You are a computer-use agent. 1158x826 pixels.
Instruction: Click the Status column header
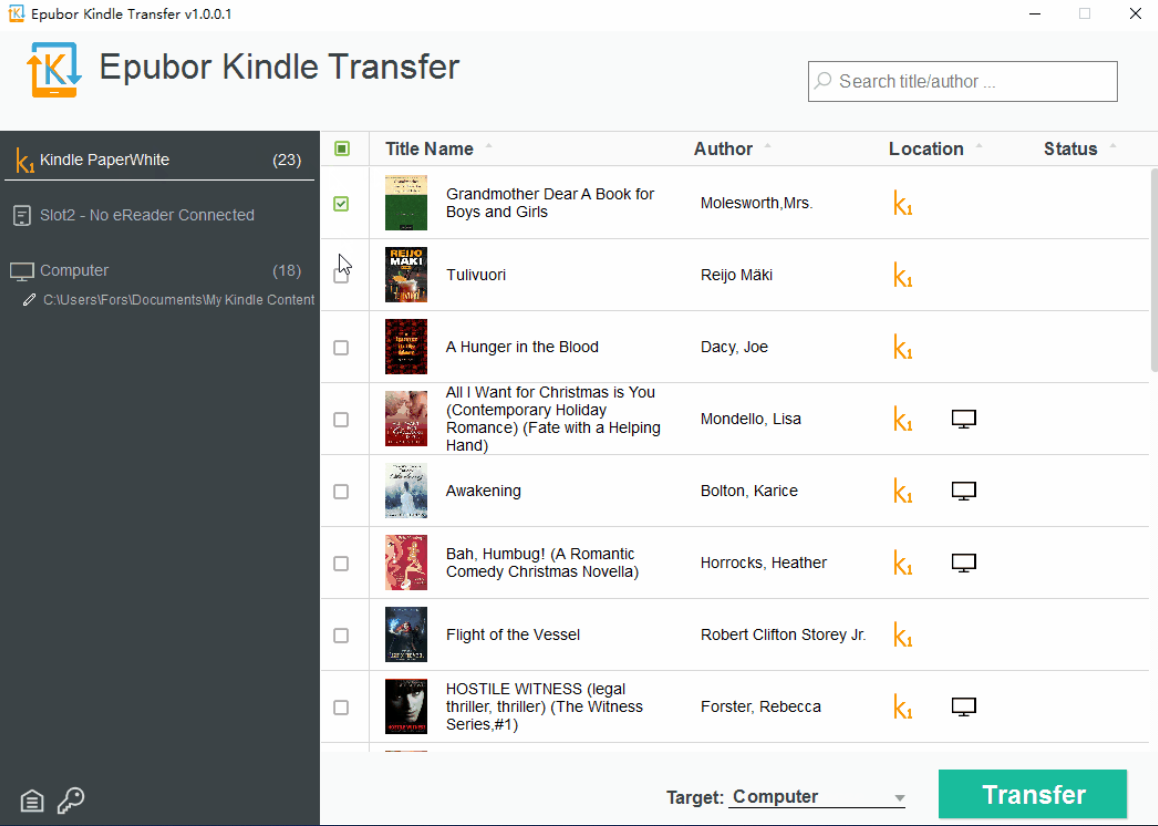(1070, 149)
